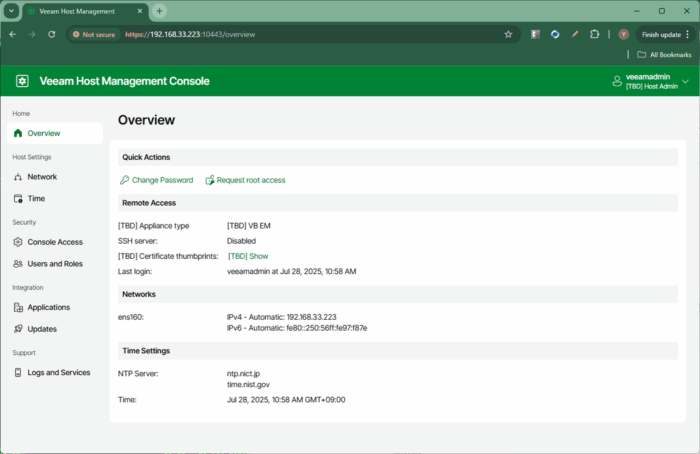Click the gray square extension icon left of blue one

tap(535, 34)
